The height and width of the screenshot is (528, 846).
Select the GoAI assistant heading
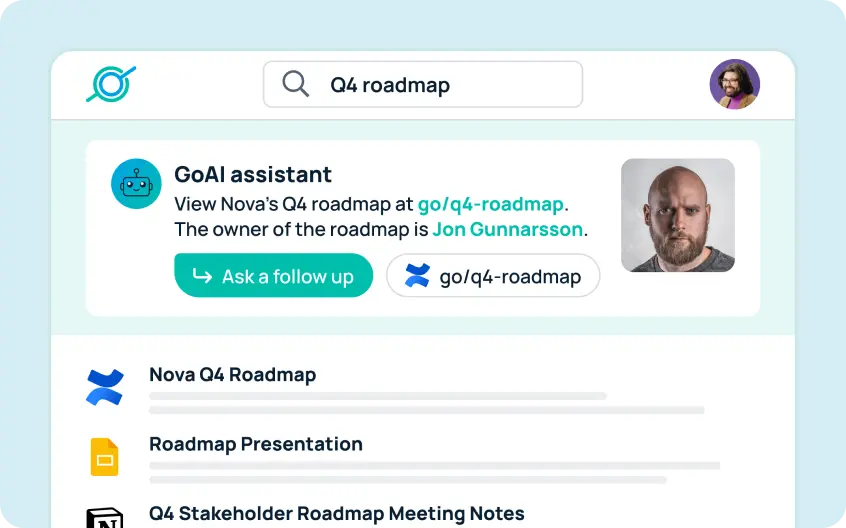coord(253,175)
